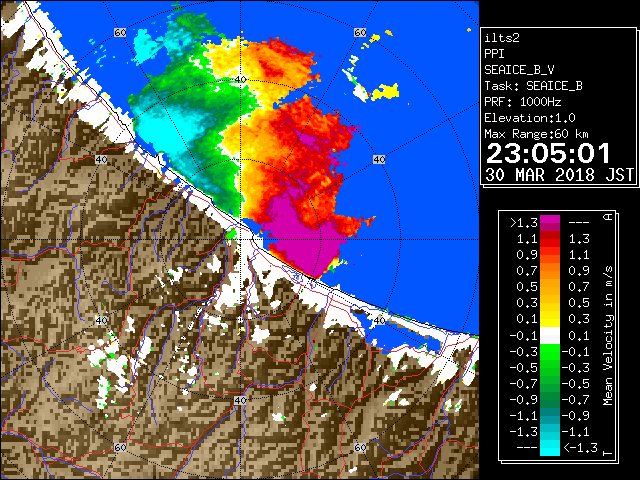The image size is (640, 480).
Task: Click the '>1.3' legend label
Action: pos(524,223)
